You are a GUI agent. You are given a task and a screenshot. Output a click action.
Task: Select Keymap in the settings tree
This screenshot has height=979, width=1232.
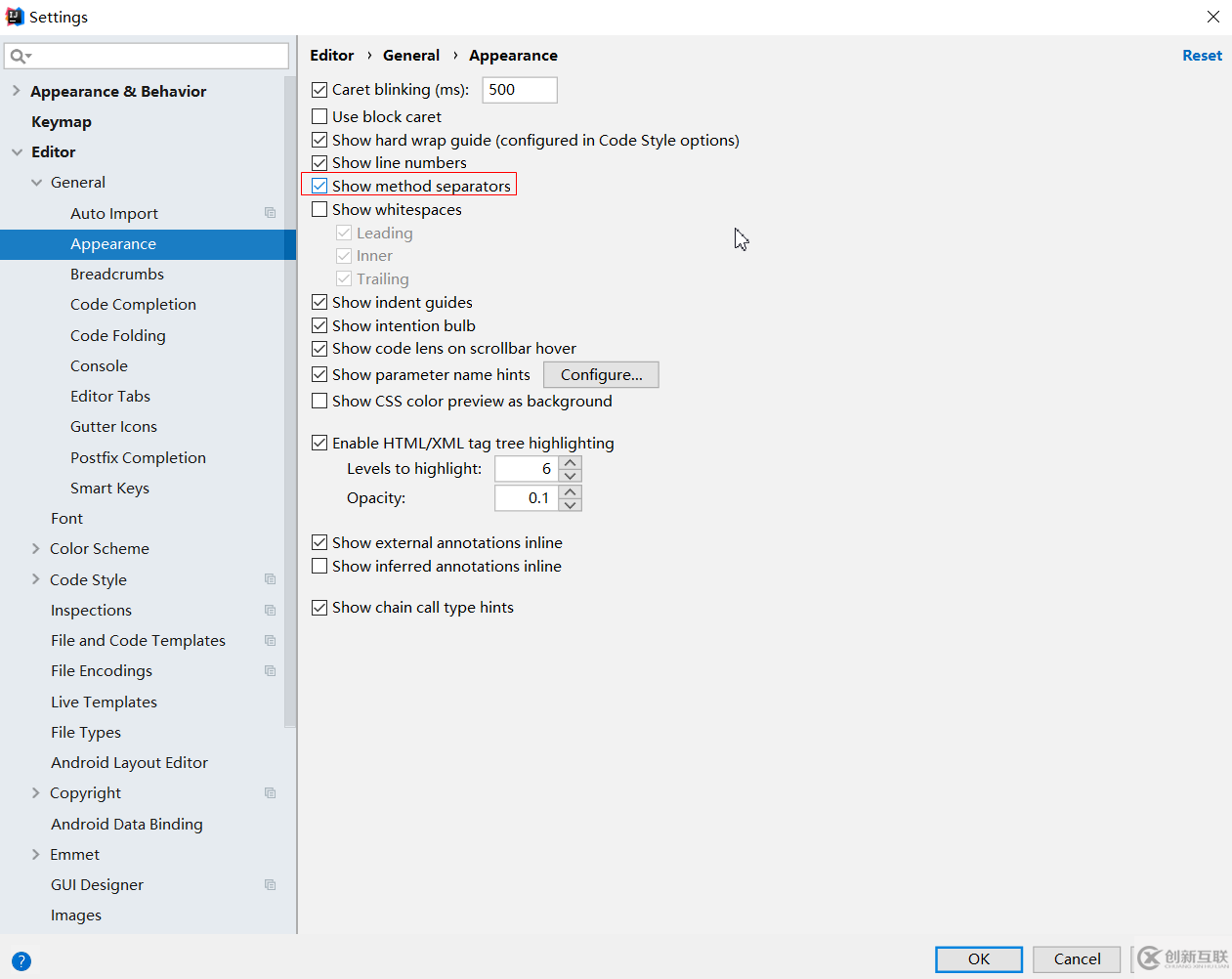[62, 122]
